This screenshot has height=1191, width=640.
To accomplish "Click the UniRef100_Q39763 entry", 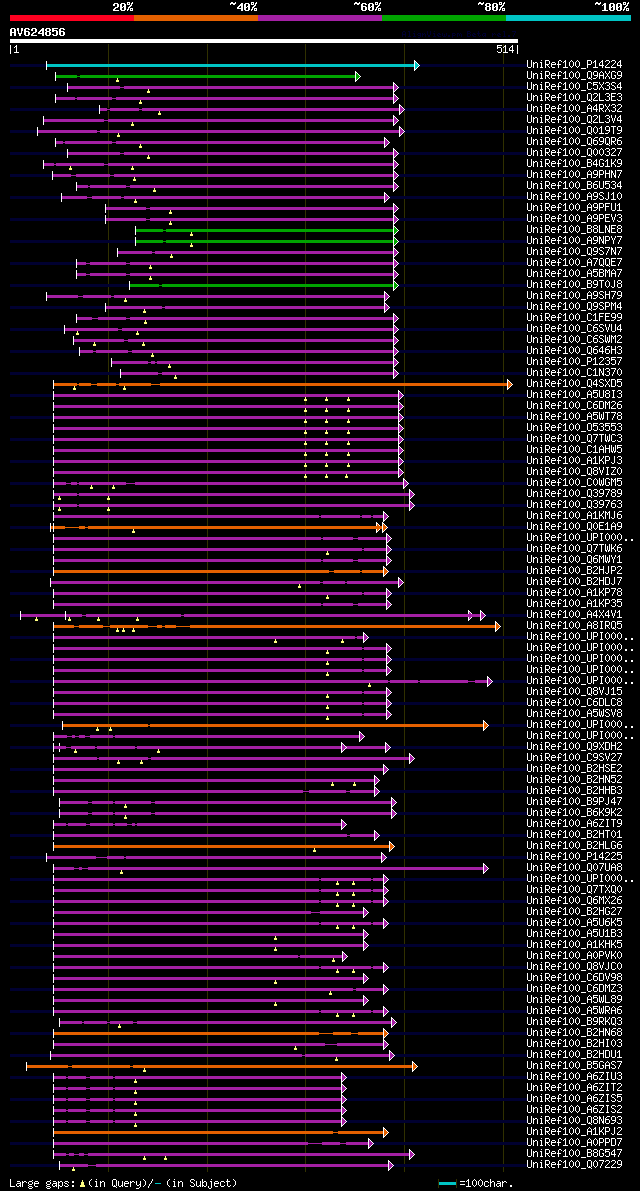I will pyautogui.click(x=574, y=505).
